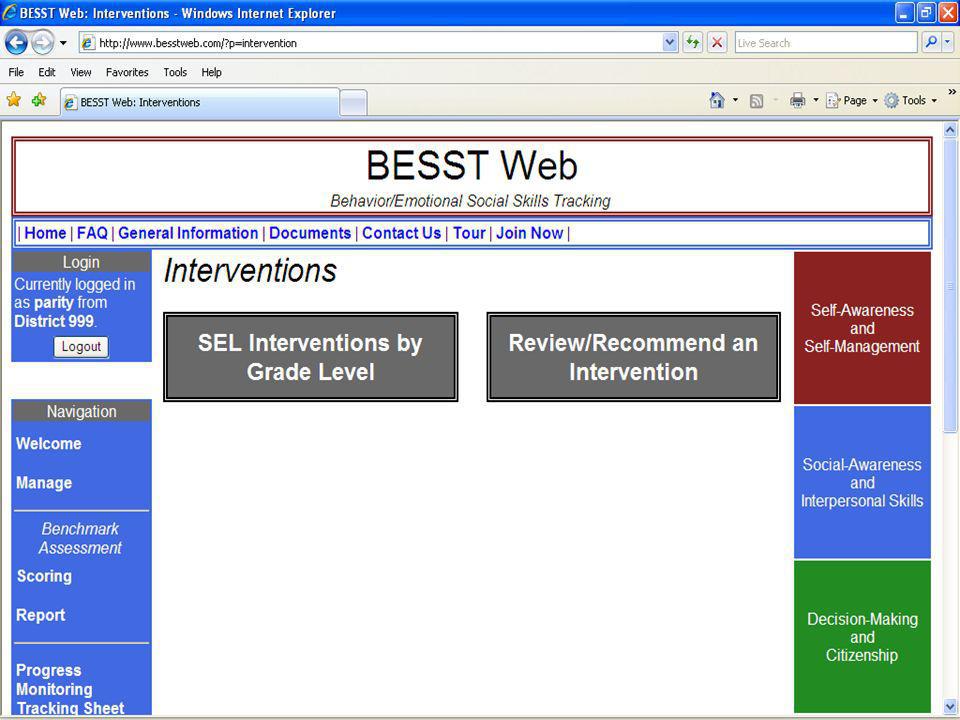Click the vertical scrollbar thumb
The image size is (960, 720).
[950, 285]
